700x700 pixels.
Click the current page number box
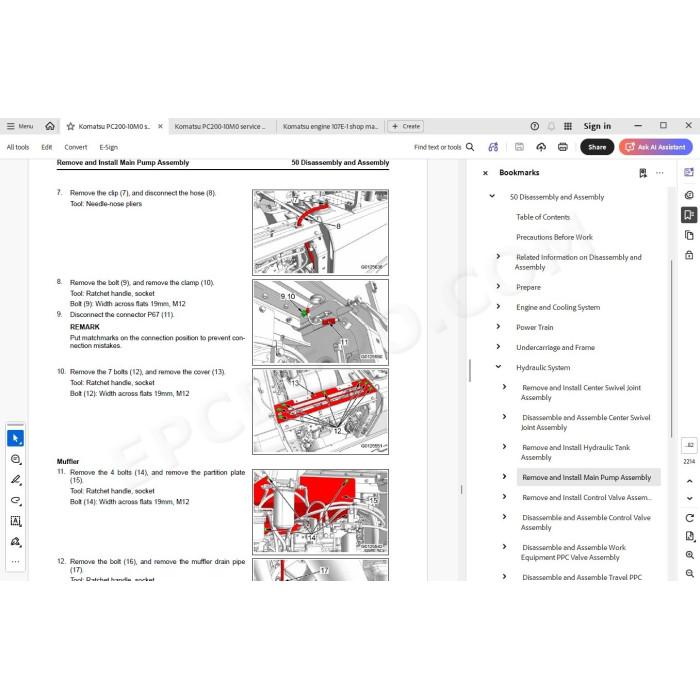pos(689,445)
